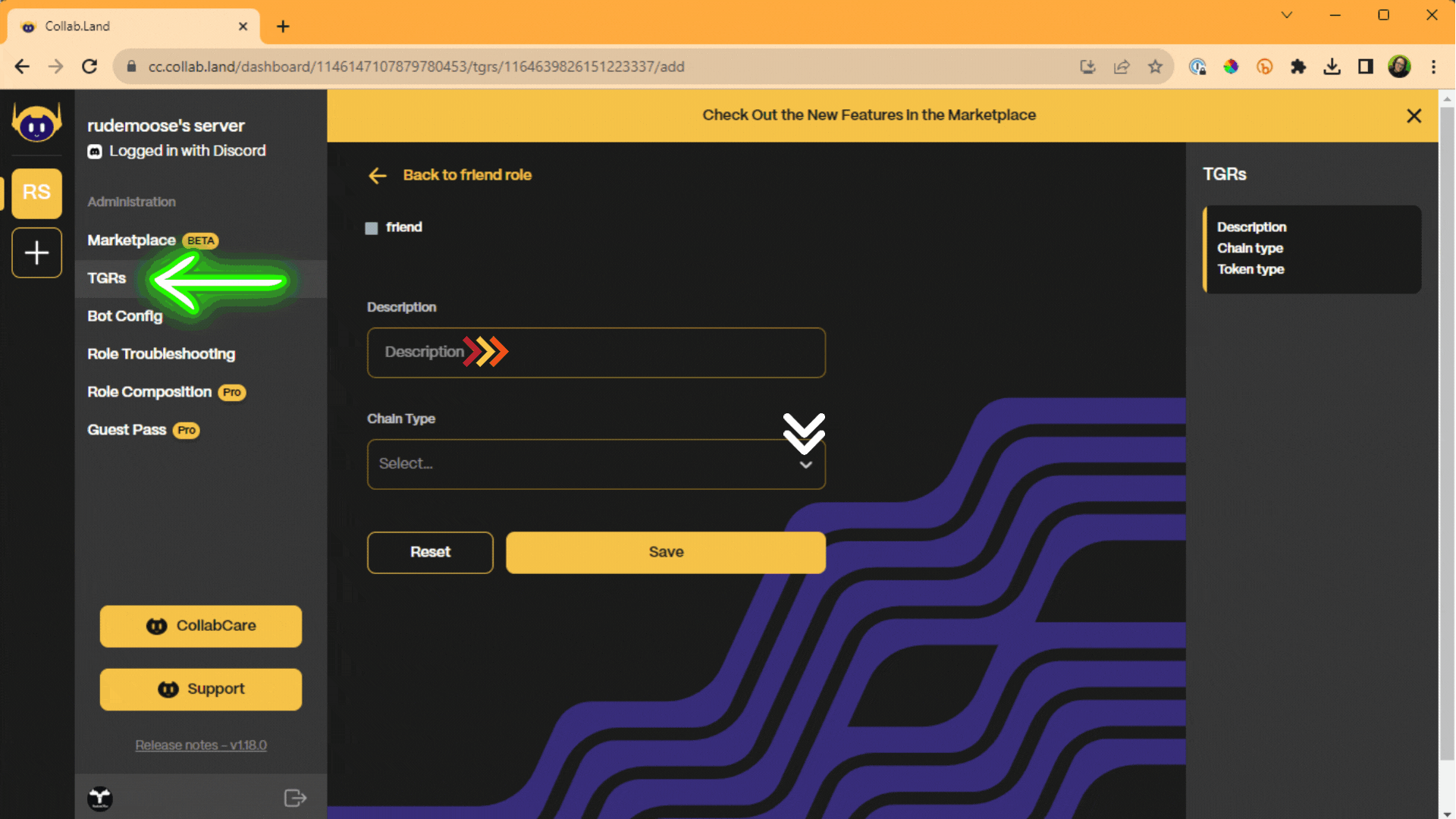Click the Collab.Land robot logo
The image size is (1456, 819).
tap(36, 122)
